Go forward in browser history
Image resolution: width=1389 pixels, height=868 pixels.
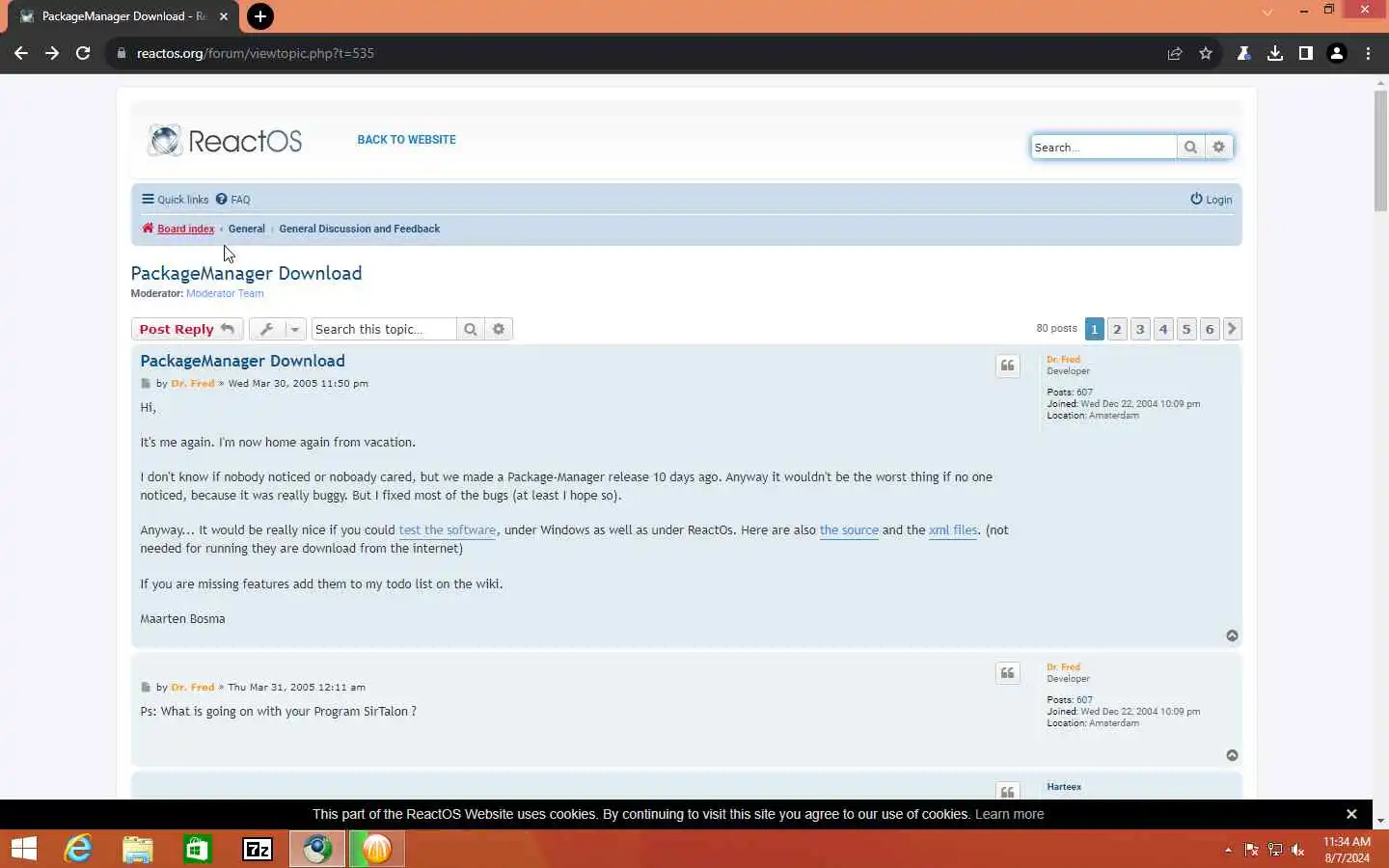pyautogui.click(x=52, y=53)
